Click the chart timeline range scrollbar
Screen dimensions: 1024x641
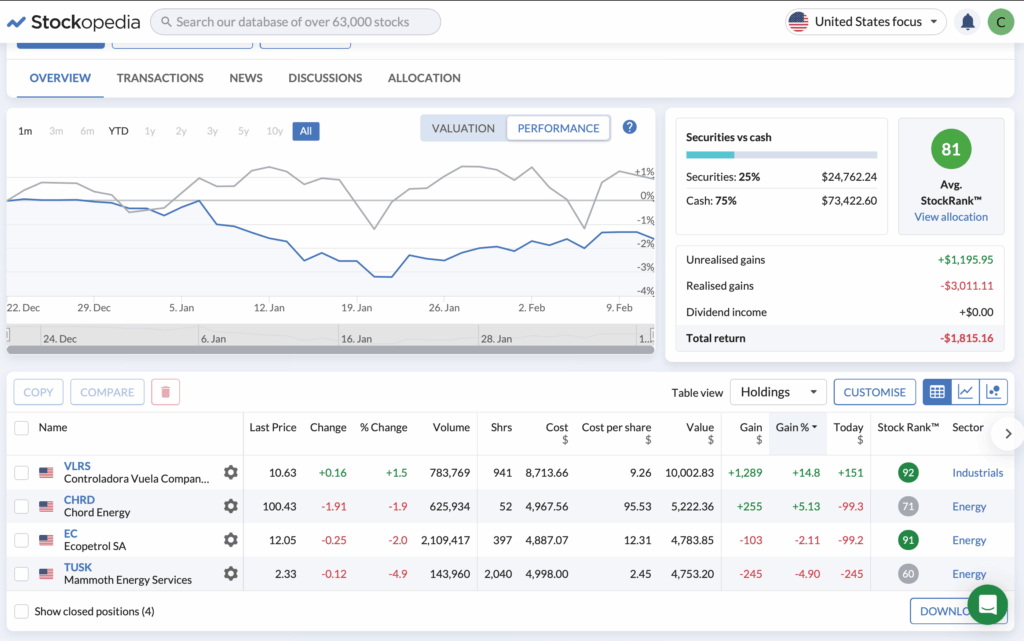click(x=330, y=349)
